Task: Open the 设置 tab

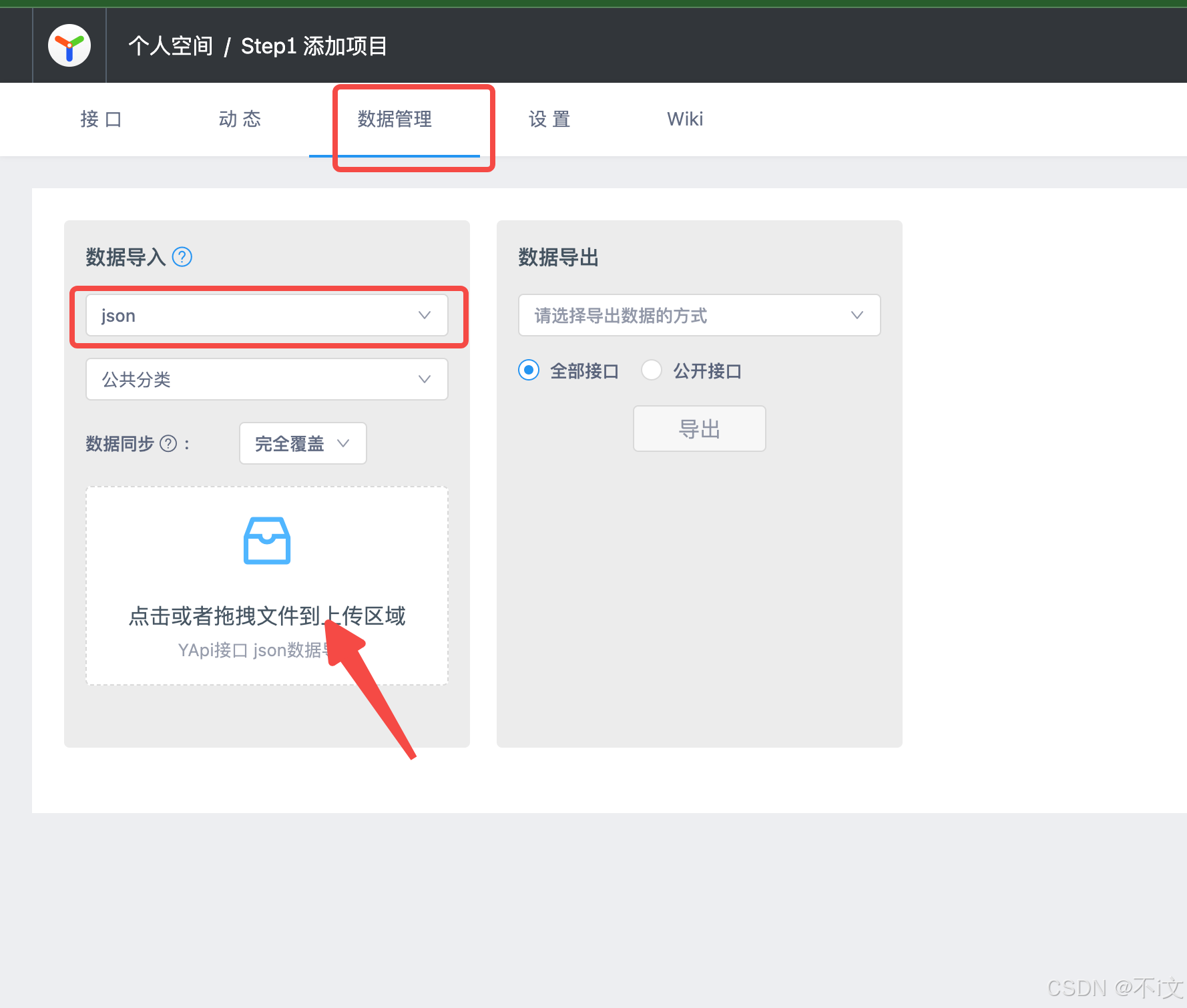Action: (547, 119)
